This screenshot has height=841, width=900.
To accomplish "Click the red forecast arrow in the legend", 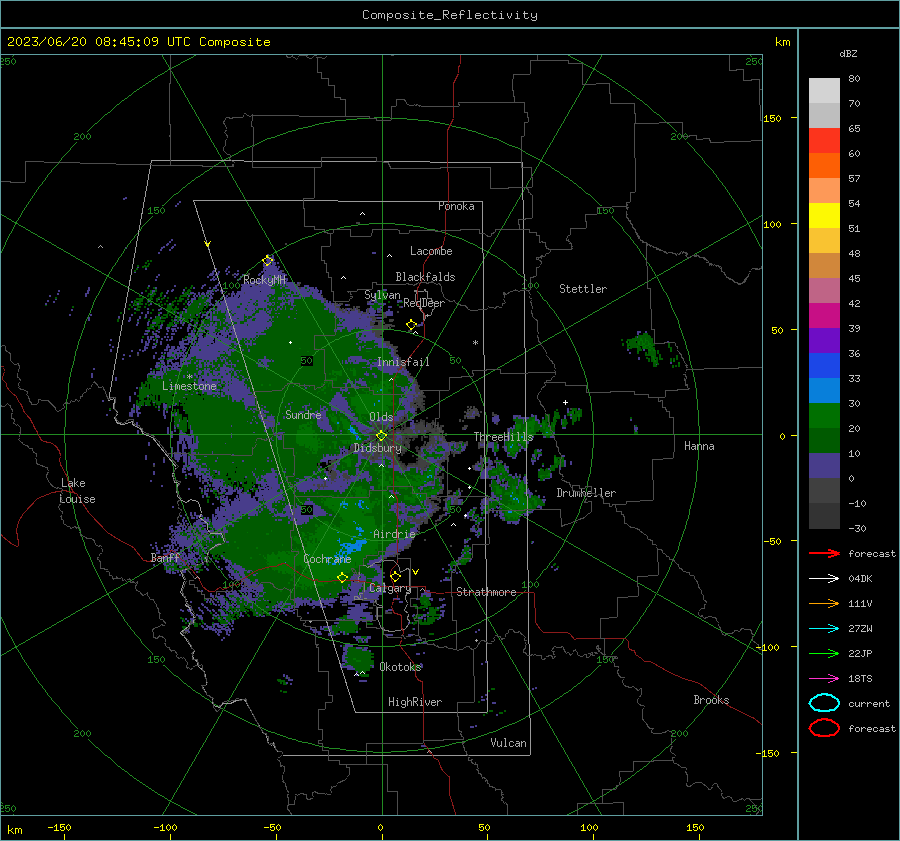I will pos(824,553).
